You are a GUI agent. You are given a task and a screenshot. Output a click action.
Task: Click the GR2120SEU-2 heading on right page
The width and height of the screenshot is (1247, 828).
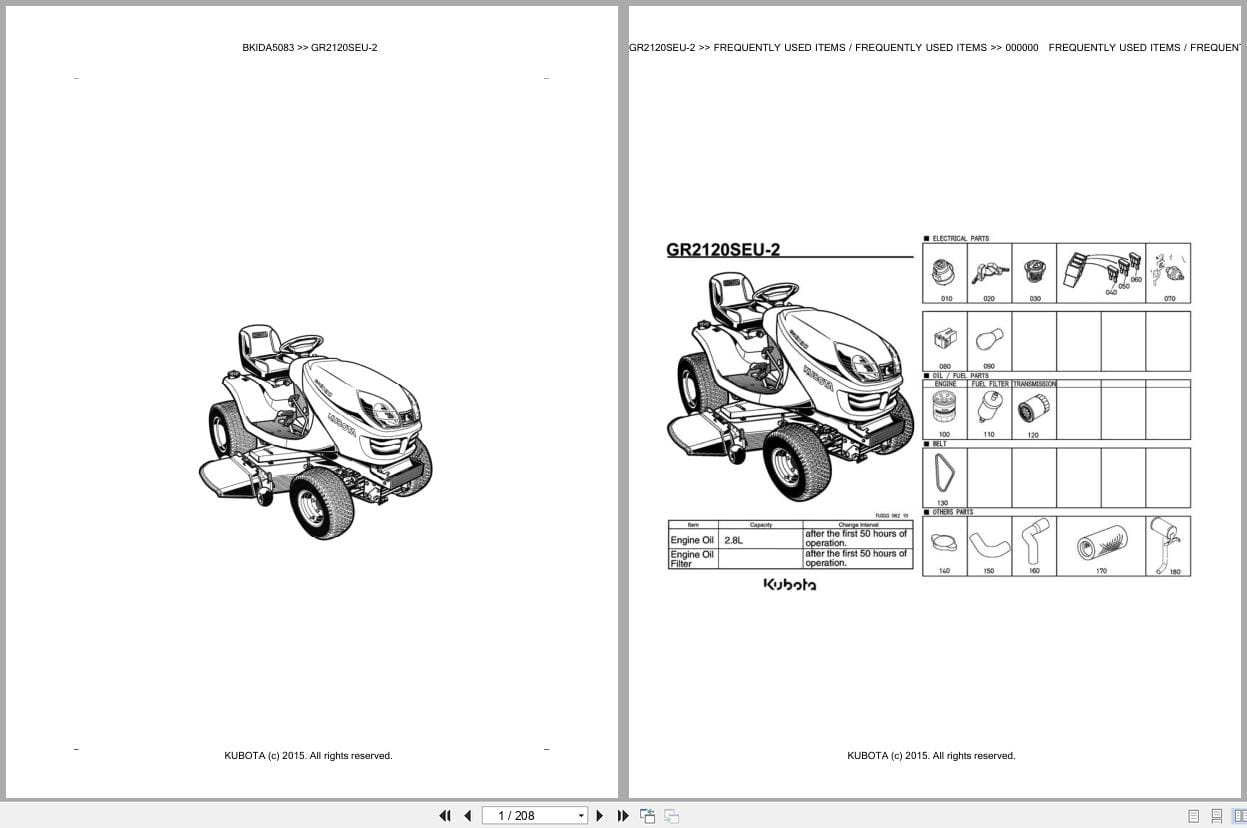point(723,250)
